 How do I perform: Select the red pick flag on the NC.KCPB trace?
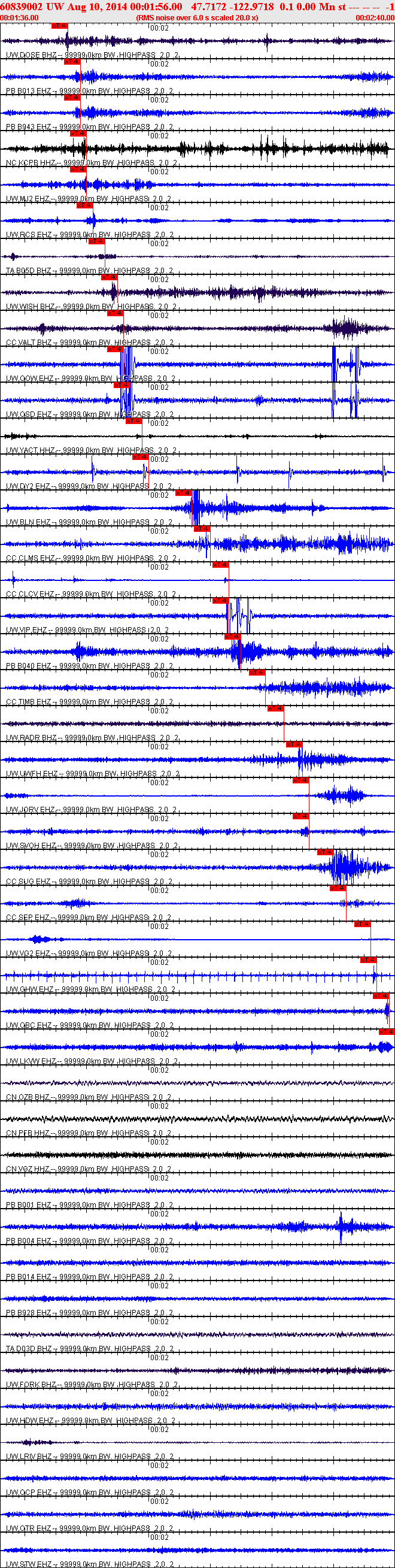[78, 134]
